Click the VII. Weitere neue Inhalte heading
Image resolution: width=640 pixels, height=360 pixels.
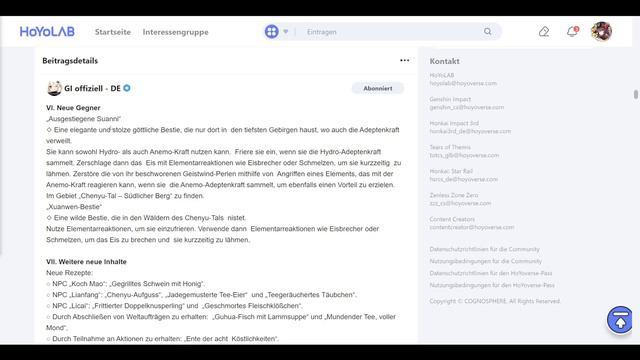[x=86, y=262]
